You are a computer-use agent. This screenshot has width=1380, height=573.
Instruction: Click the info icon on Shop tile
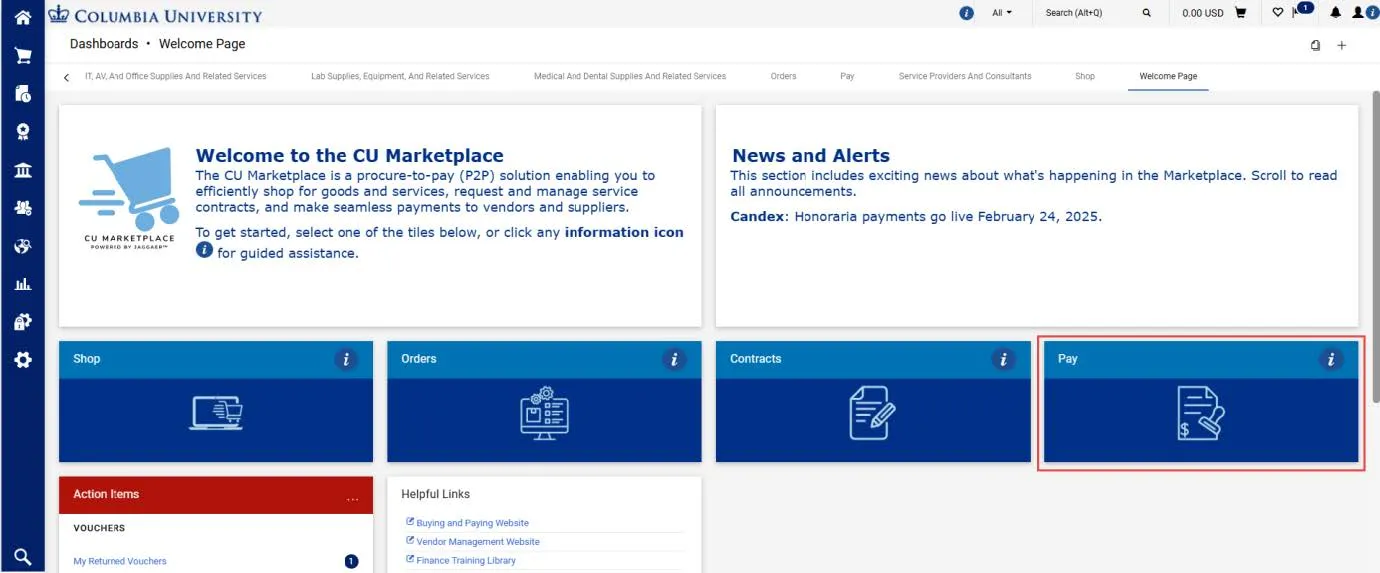[345, 360]
